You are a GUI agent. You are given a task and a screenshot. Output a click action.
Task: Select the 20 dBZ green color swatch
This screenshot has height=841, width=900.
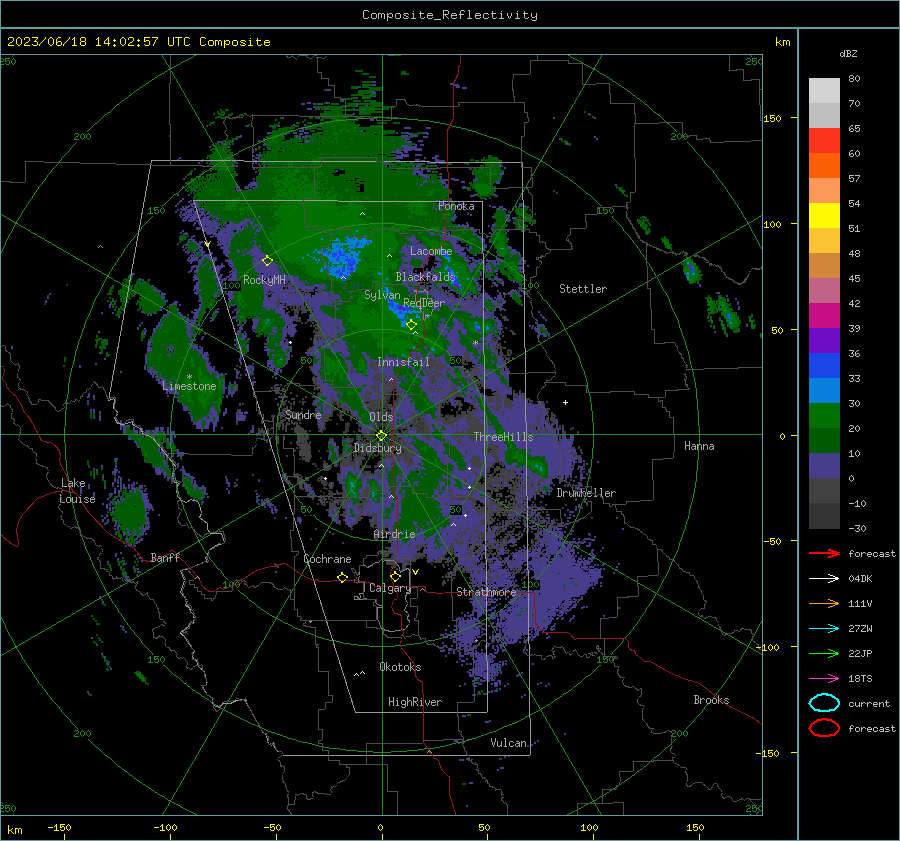824,416
